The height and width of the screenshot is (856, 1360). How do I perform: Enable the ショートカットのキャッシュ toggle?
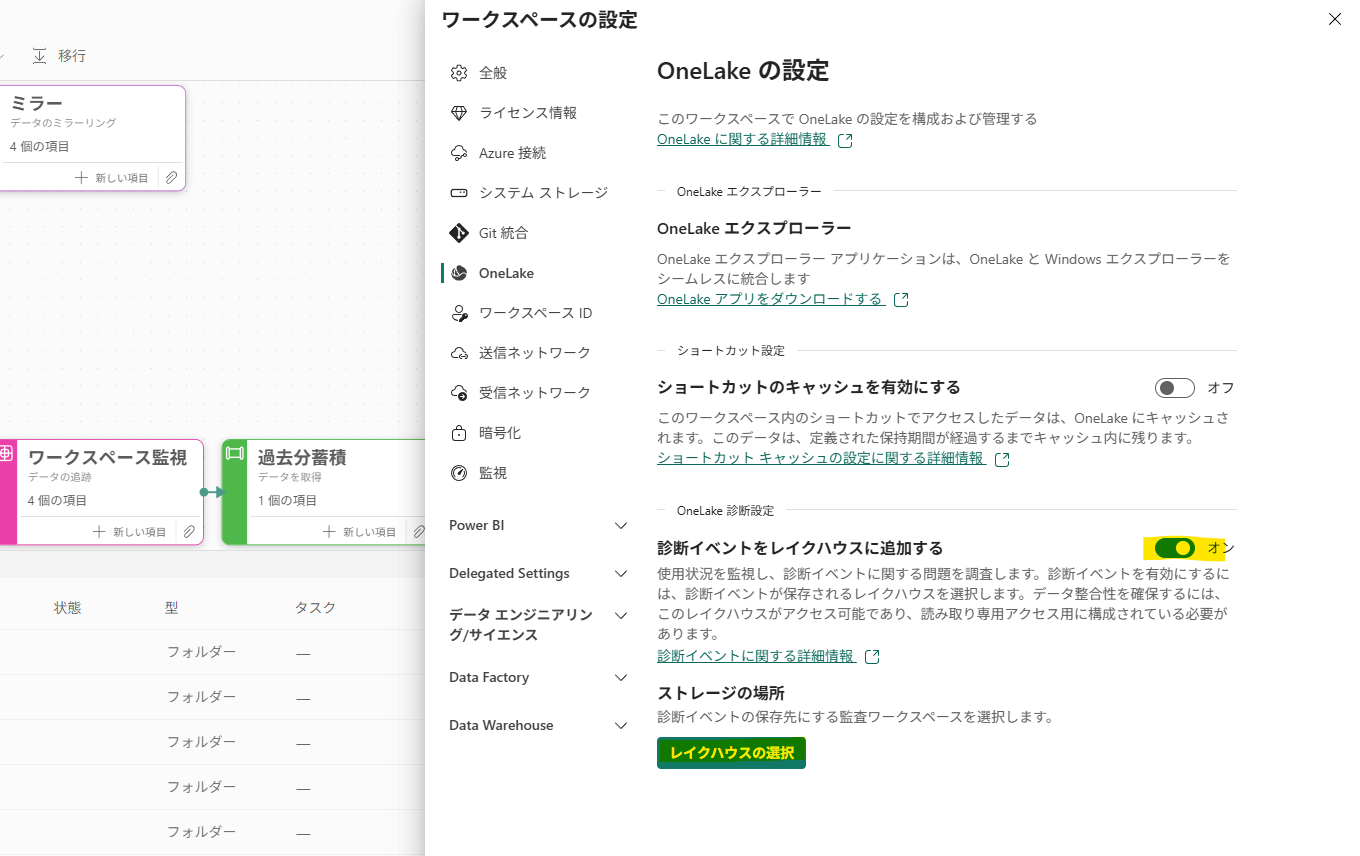(1175, 388)
